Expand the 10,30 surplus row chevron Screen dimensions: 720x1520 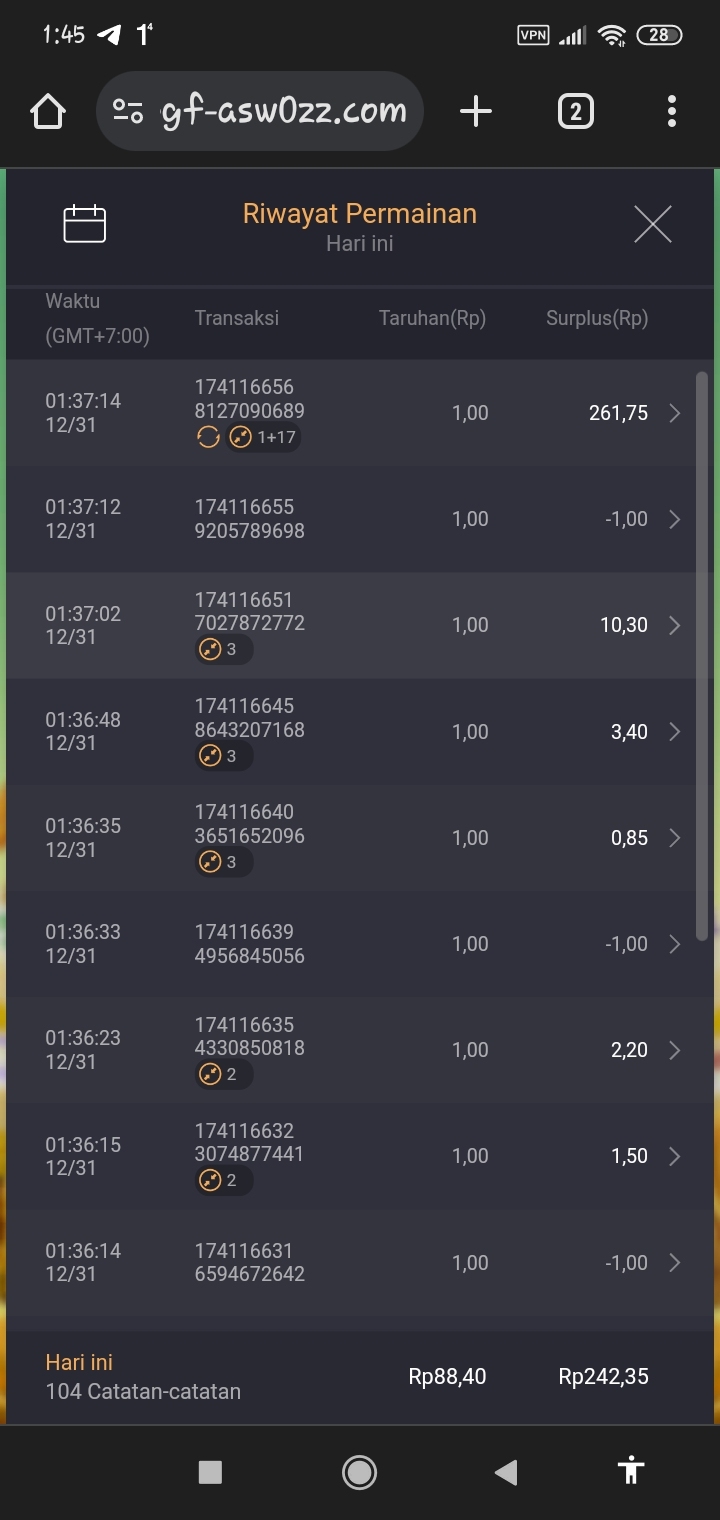pos(675,625)
